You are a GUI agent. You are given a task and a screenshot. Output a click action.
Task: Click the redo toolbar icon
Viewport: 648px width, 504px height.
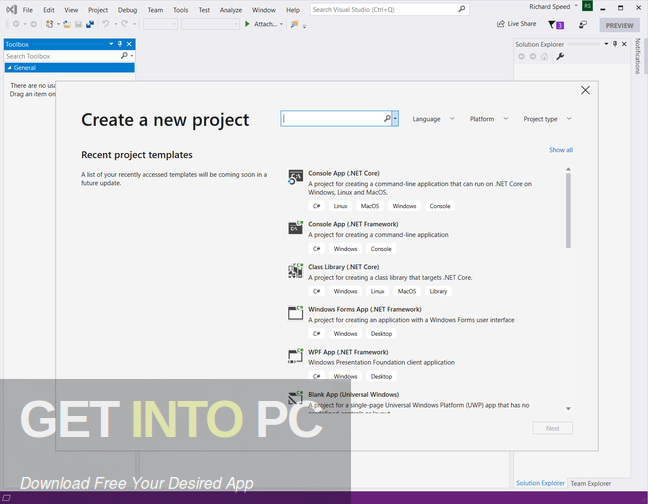(x=124, y=24)
